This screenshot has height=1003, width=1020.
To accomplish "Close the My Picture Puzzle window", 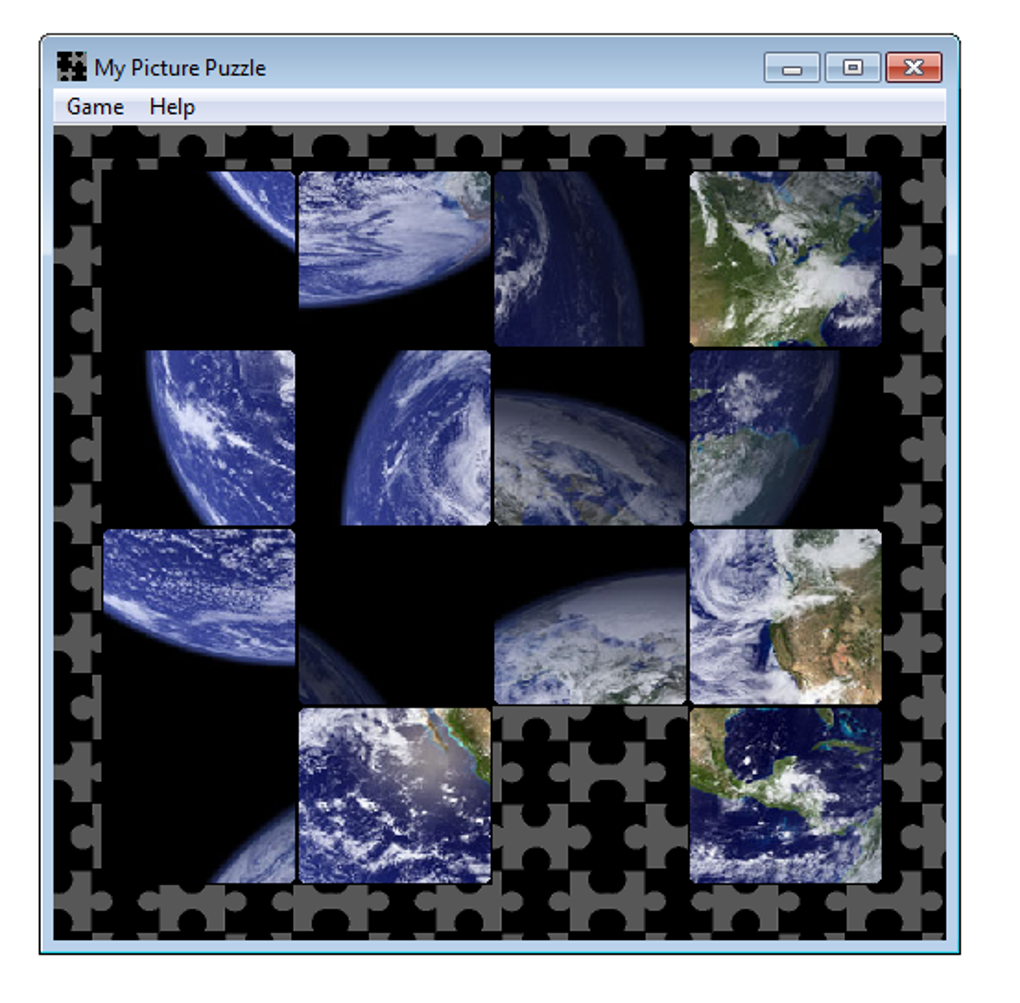I will (913, 68).
